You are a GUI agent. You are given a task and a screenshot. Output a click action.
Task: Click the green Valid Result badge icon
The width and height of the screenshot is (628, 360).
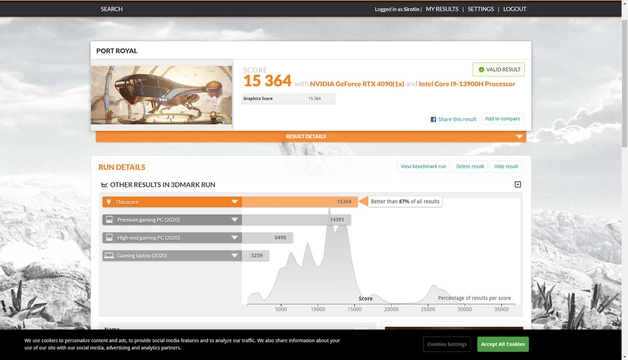coord(481,70)
